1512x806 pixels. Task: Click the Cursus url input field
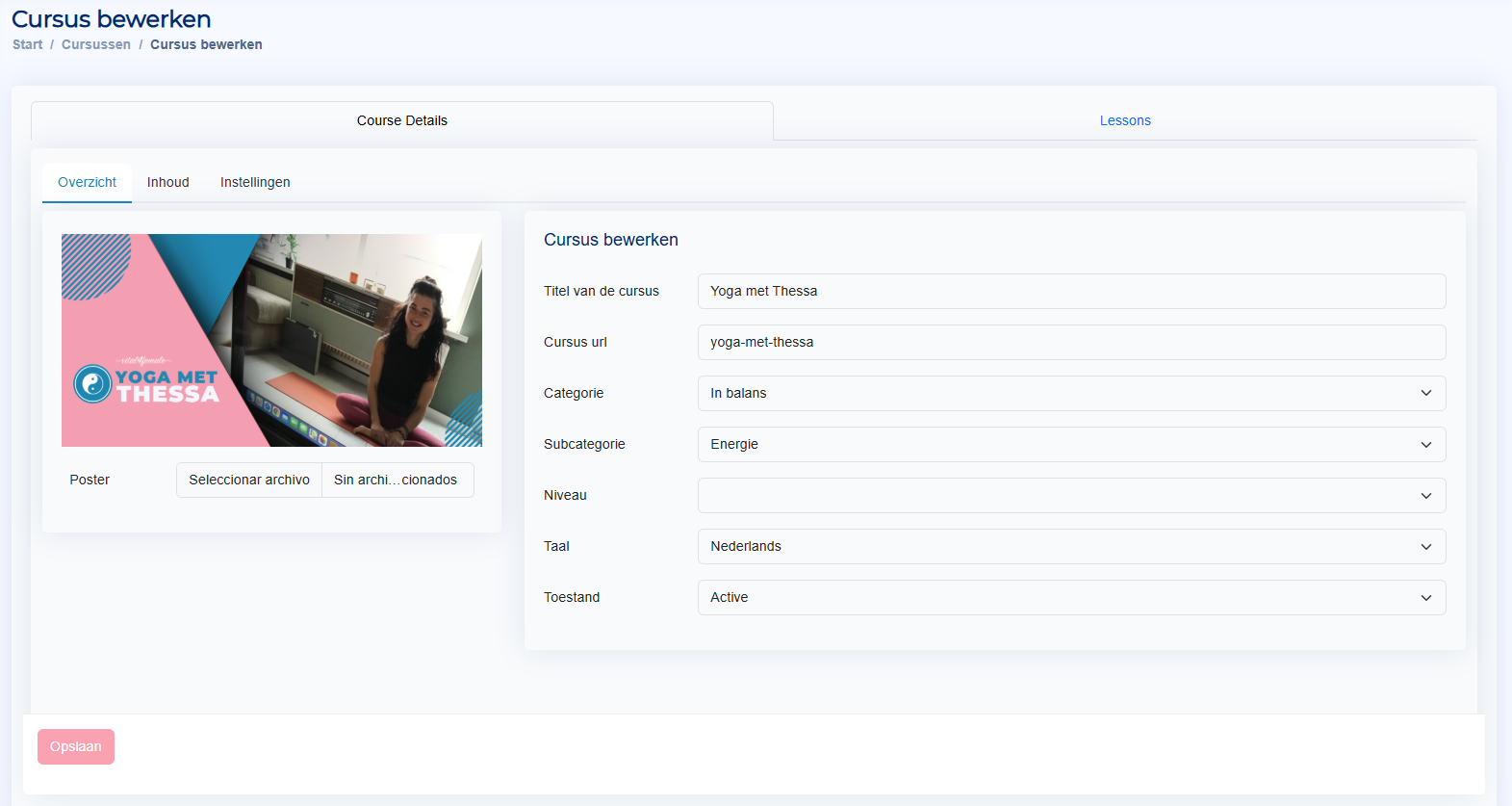click(x=1071, y=342)
